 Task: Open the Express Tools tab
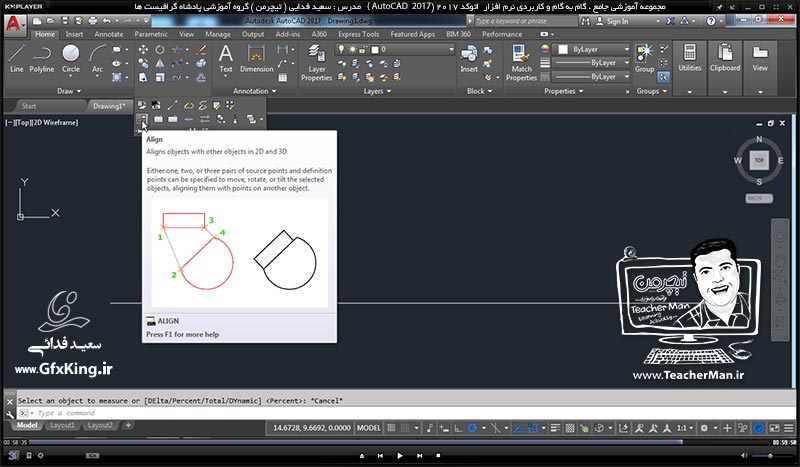[358, 34]
